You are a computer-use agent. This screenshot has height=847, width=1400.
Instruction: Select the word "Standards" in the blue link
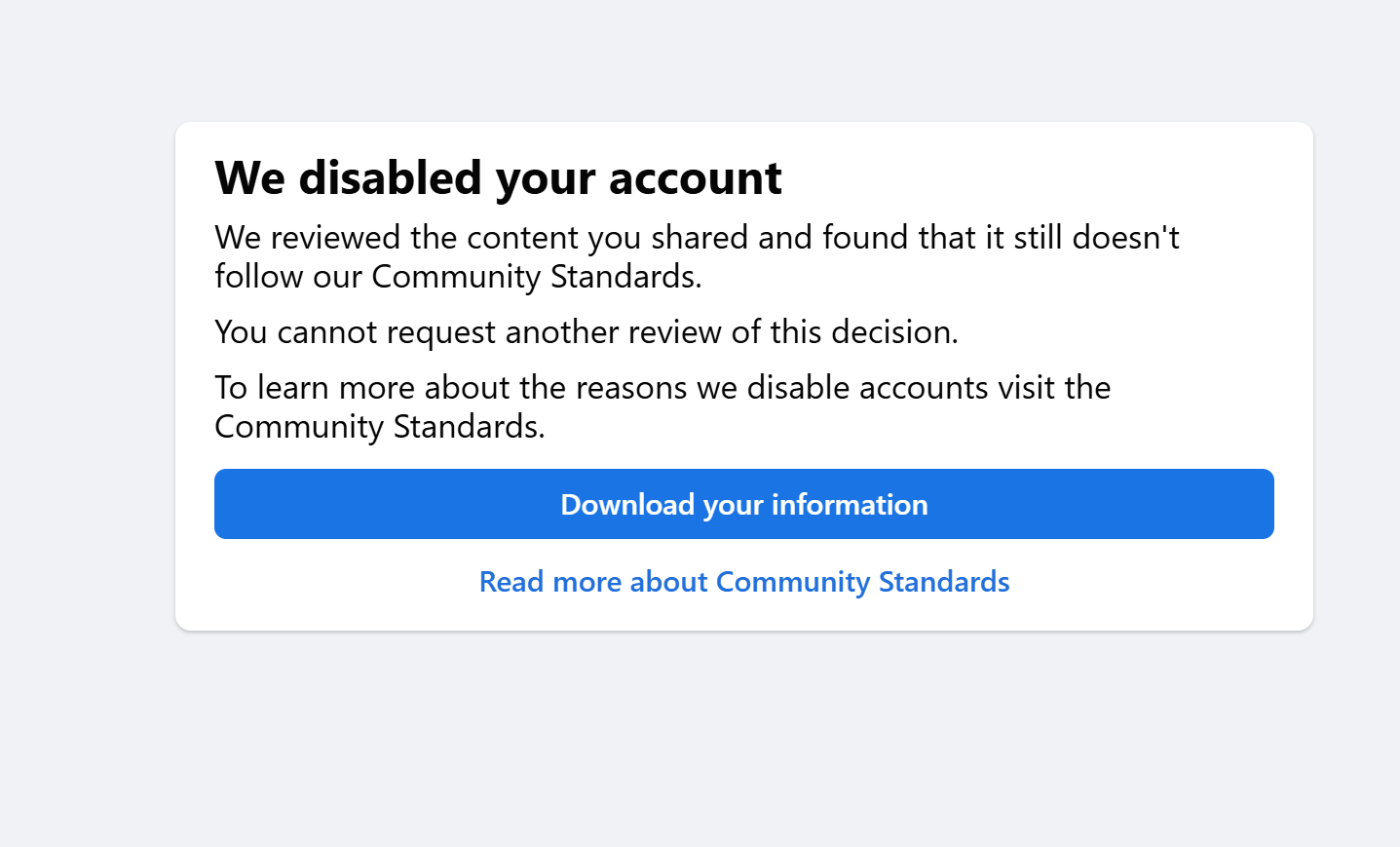(943, 582)
